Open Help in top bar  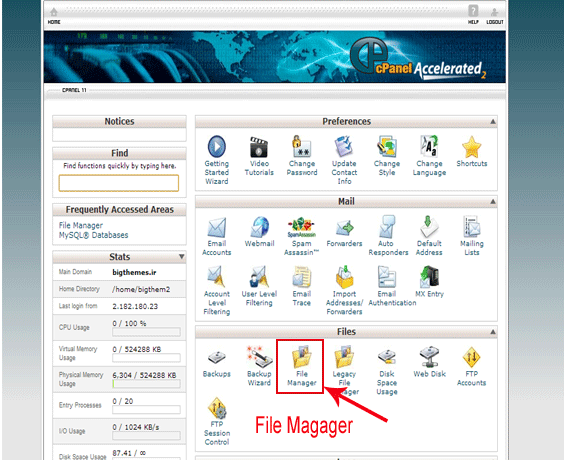pos(473,15)
